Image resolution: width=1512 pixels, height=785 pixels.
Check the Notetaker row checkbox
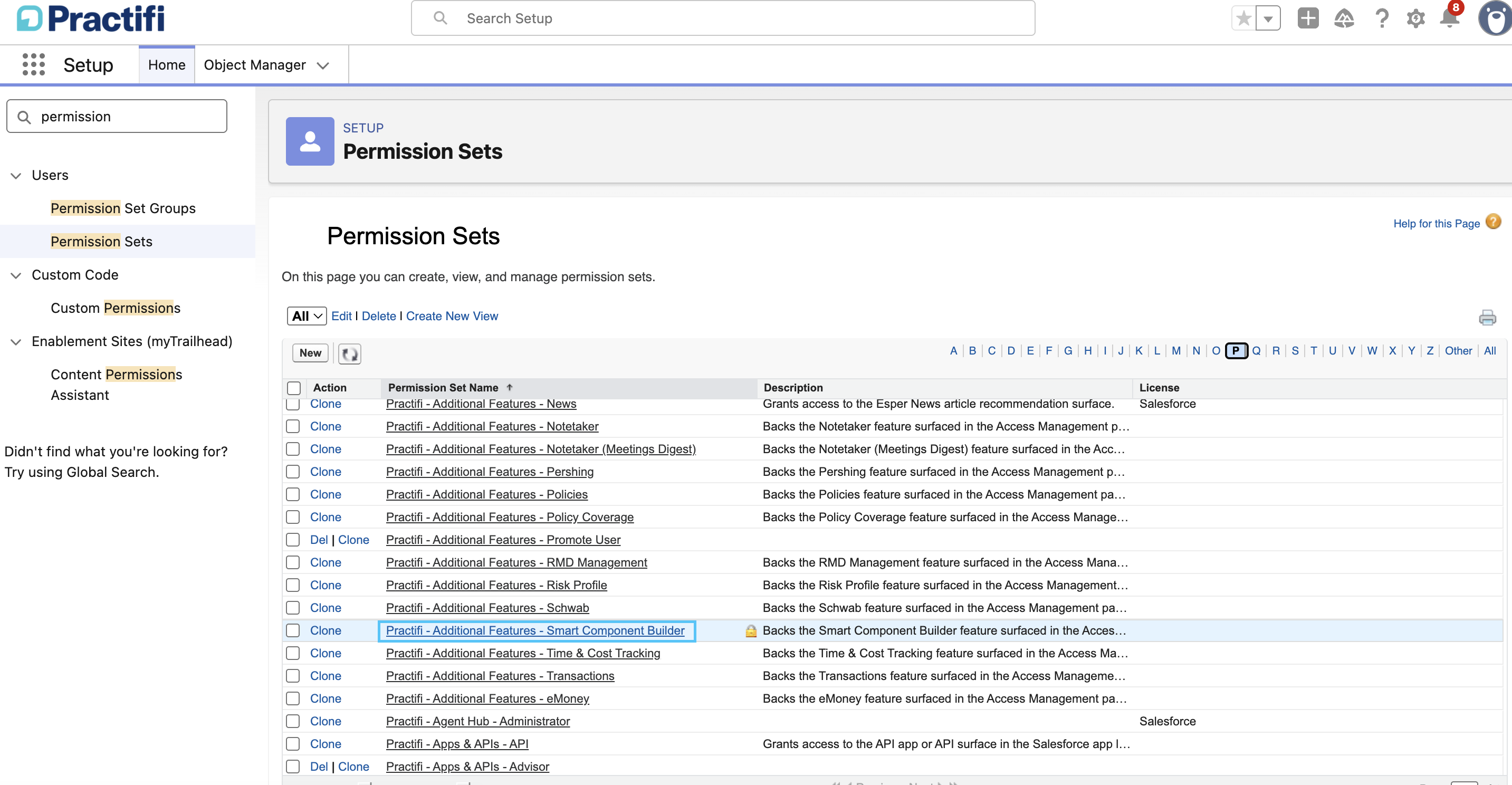point(293,426)
